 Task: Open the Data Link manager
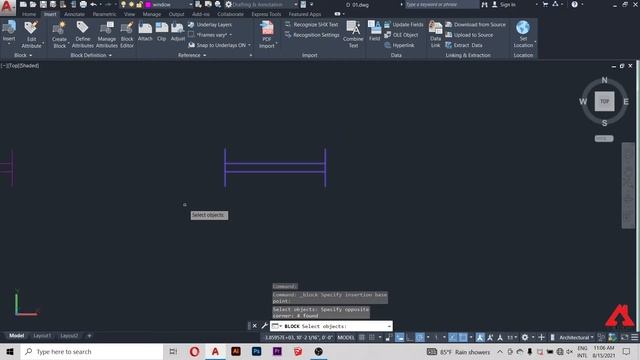(436, 35)
